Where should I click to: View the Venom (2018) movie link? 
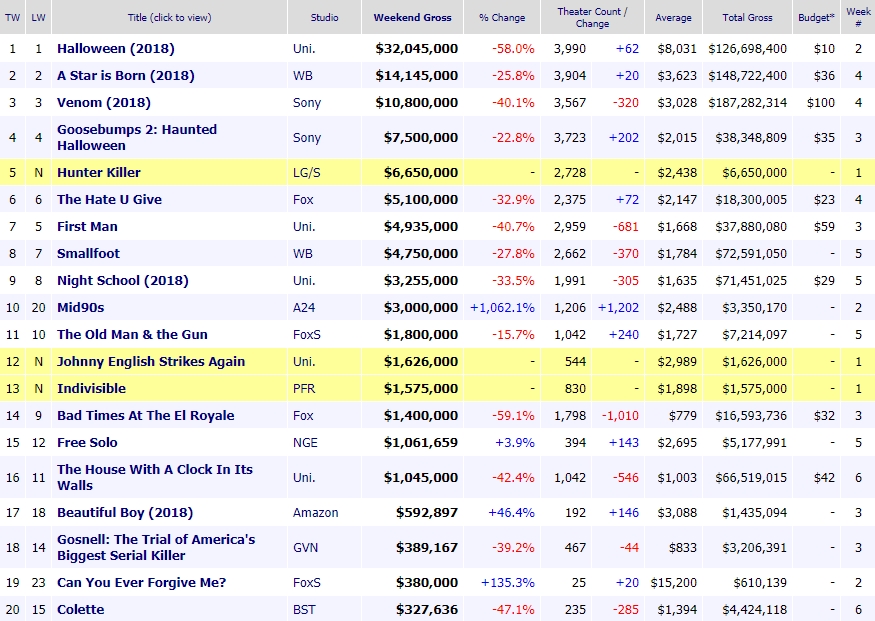(104, 103)
